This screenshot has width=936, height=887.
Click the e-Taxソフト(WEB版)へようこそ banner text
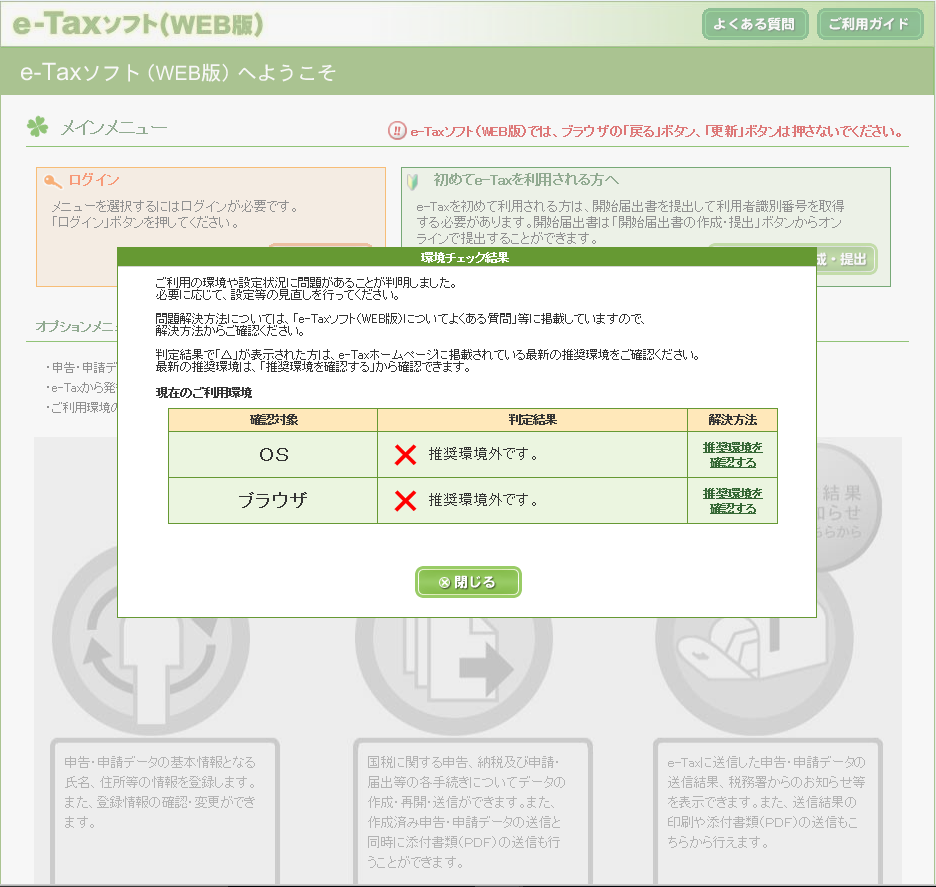tap(178, 73)
